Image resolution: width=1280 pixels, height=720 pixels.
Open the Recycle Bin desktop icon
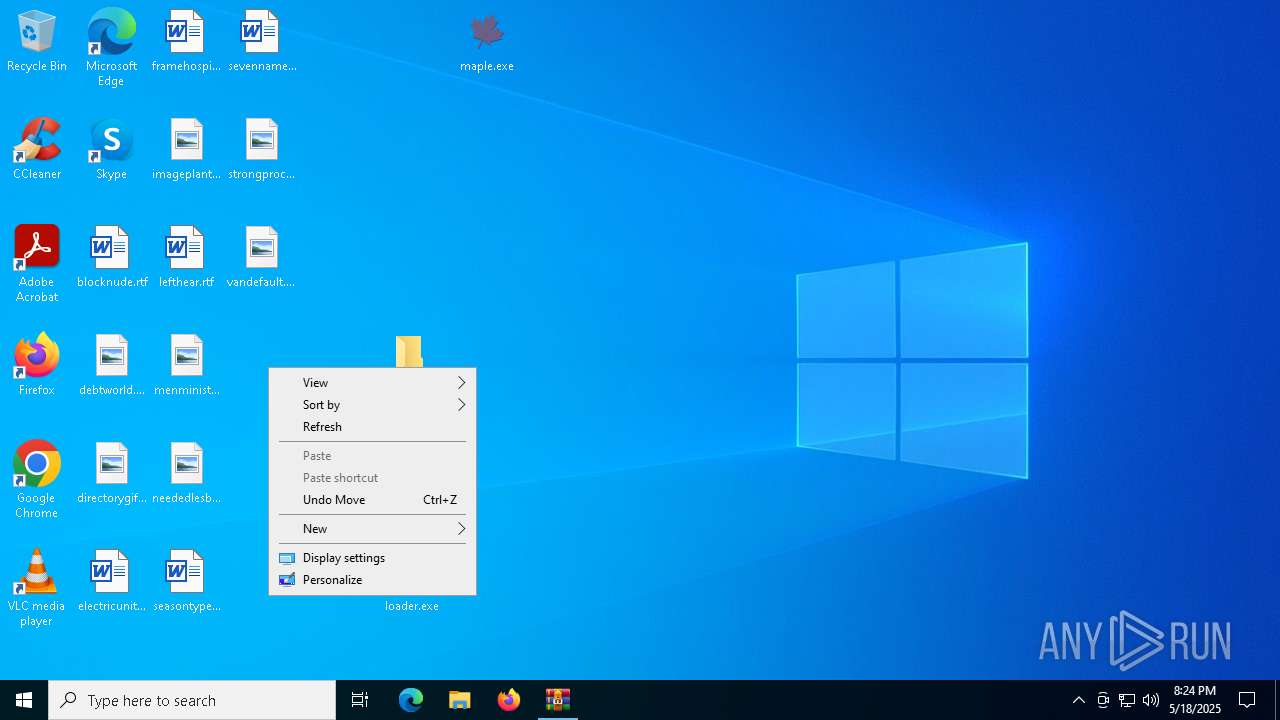[x=37, y=42]
